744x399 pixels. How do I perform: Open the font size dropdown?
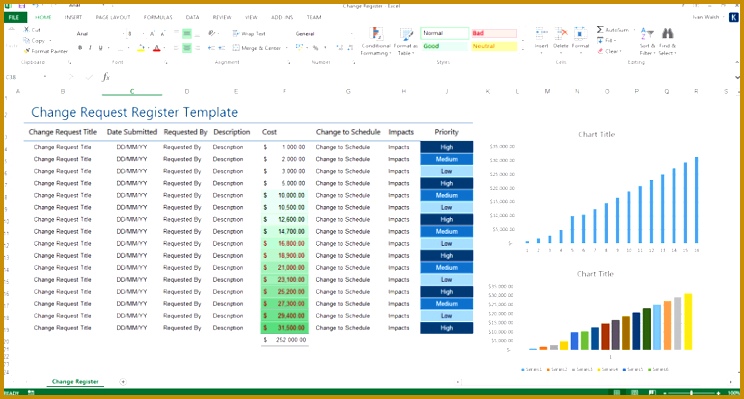[144, 34]
